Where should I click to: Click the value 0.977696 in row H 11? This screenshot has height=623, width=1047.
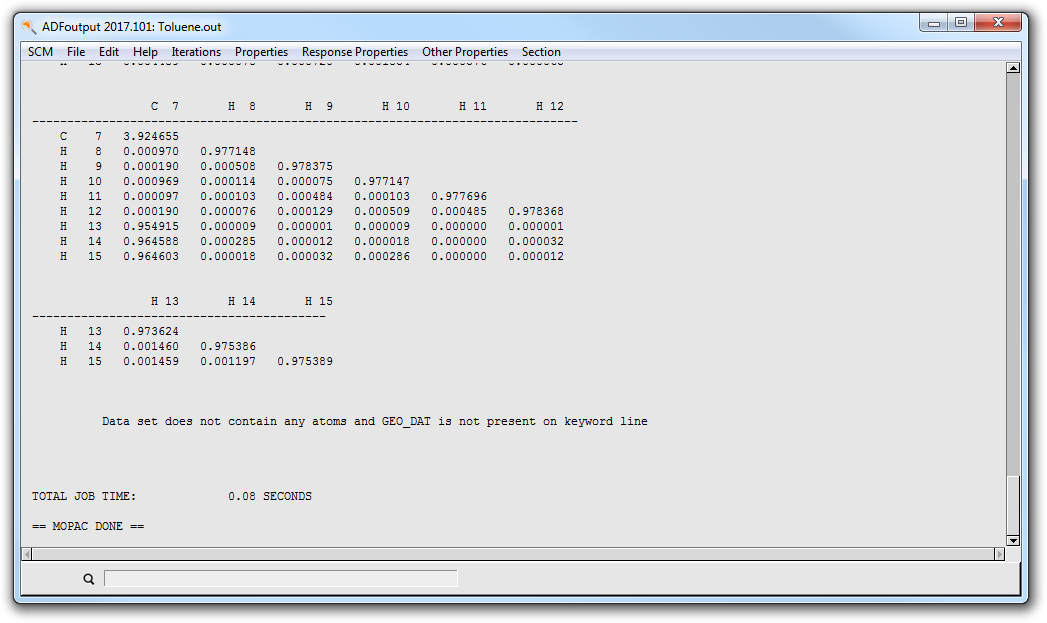(x=459, y=196)
